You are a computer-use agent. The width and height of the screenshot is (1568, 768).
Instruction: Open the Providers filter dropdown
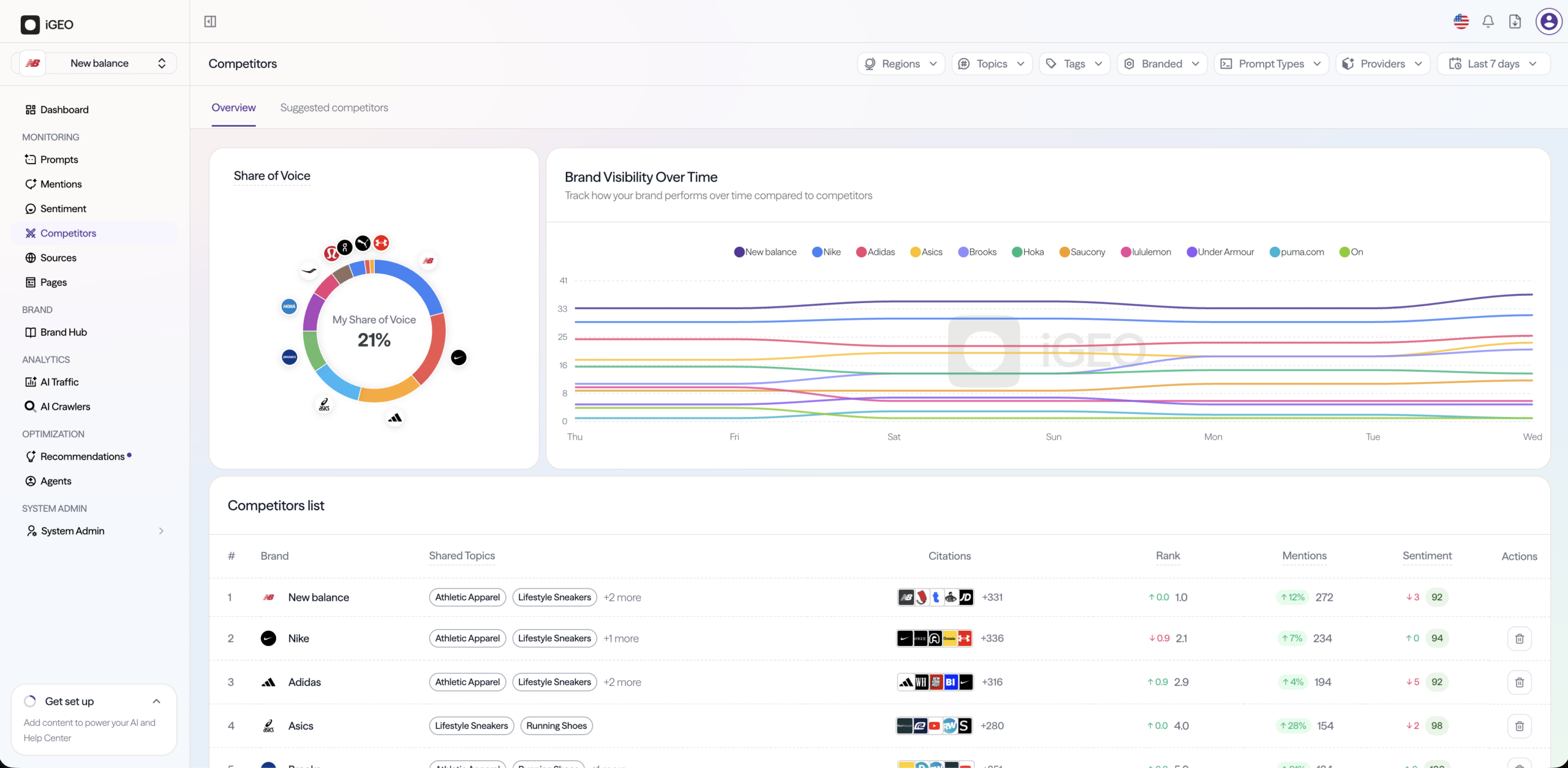pyautogui.click(x=1382, y=64)
